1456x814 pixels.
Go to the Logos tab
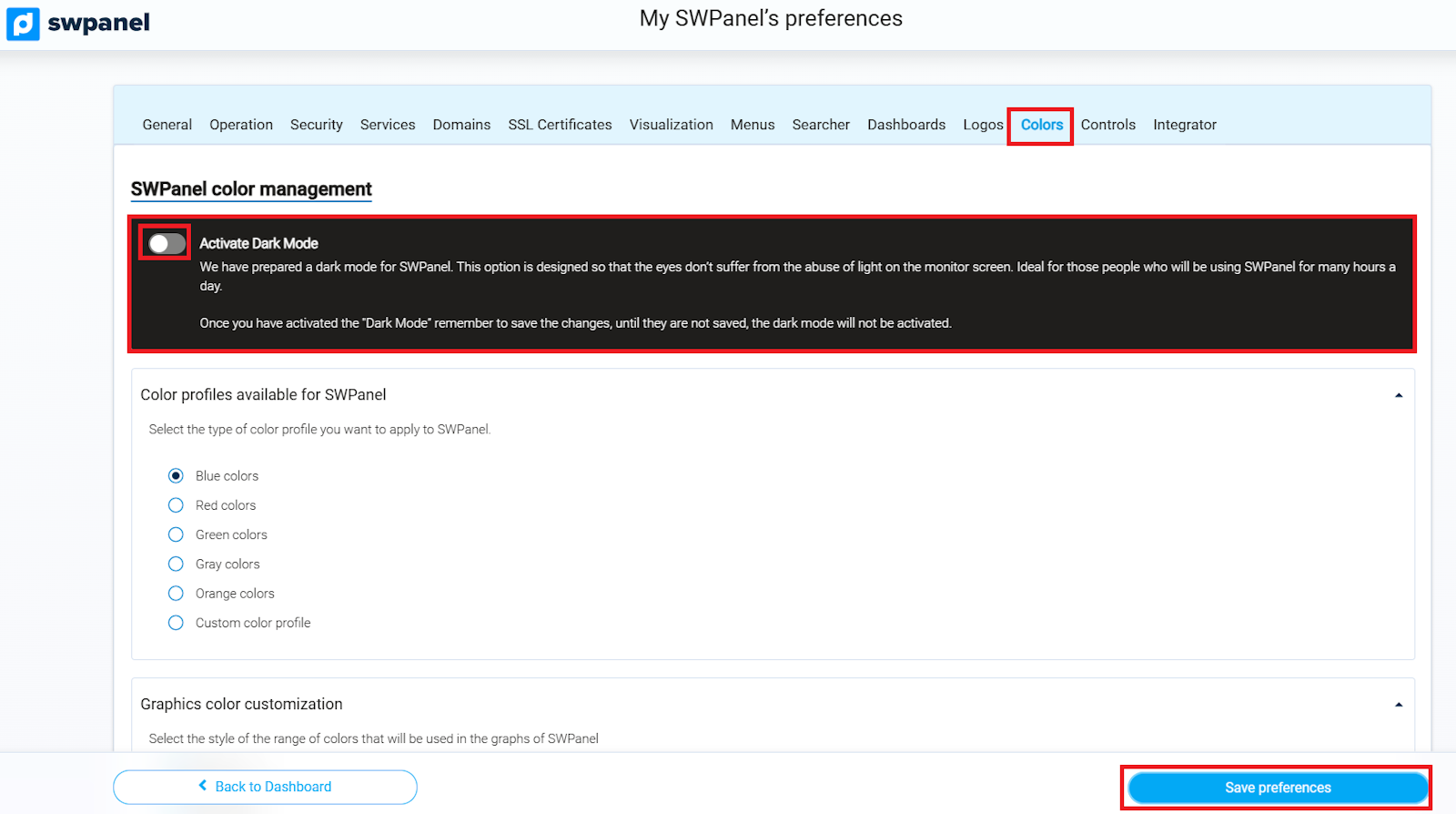point(983,125)
